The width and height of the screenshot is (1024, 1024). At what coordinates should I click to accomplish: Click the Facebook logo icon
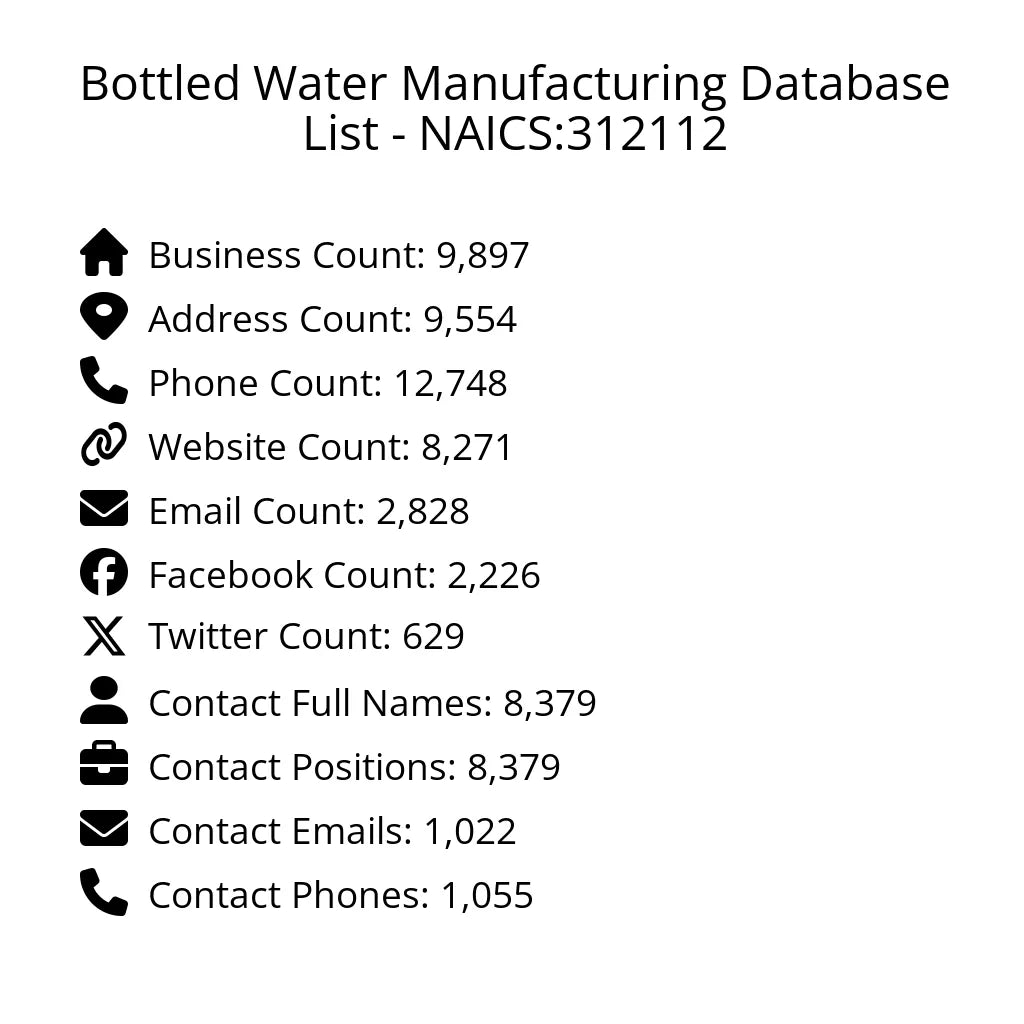[x=104, y=573]
